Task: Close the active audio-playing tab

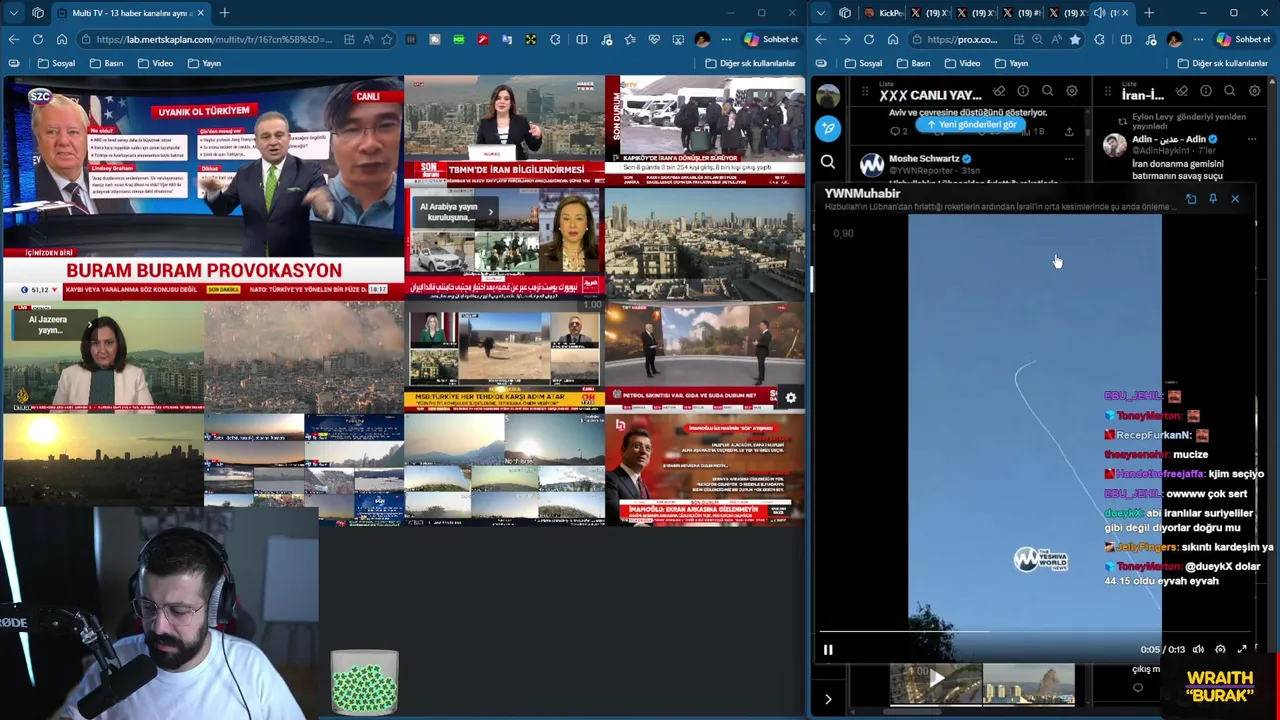Action: [x=1124, y=13]
